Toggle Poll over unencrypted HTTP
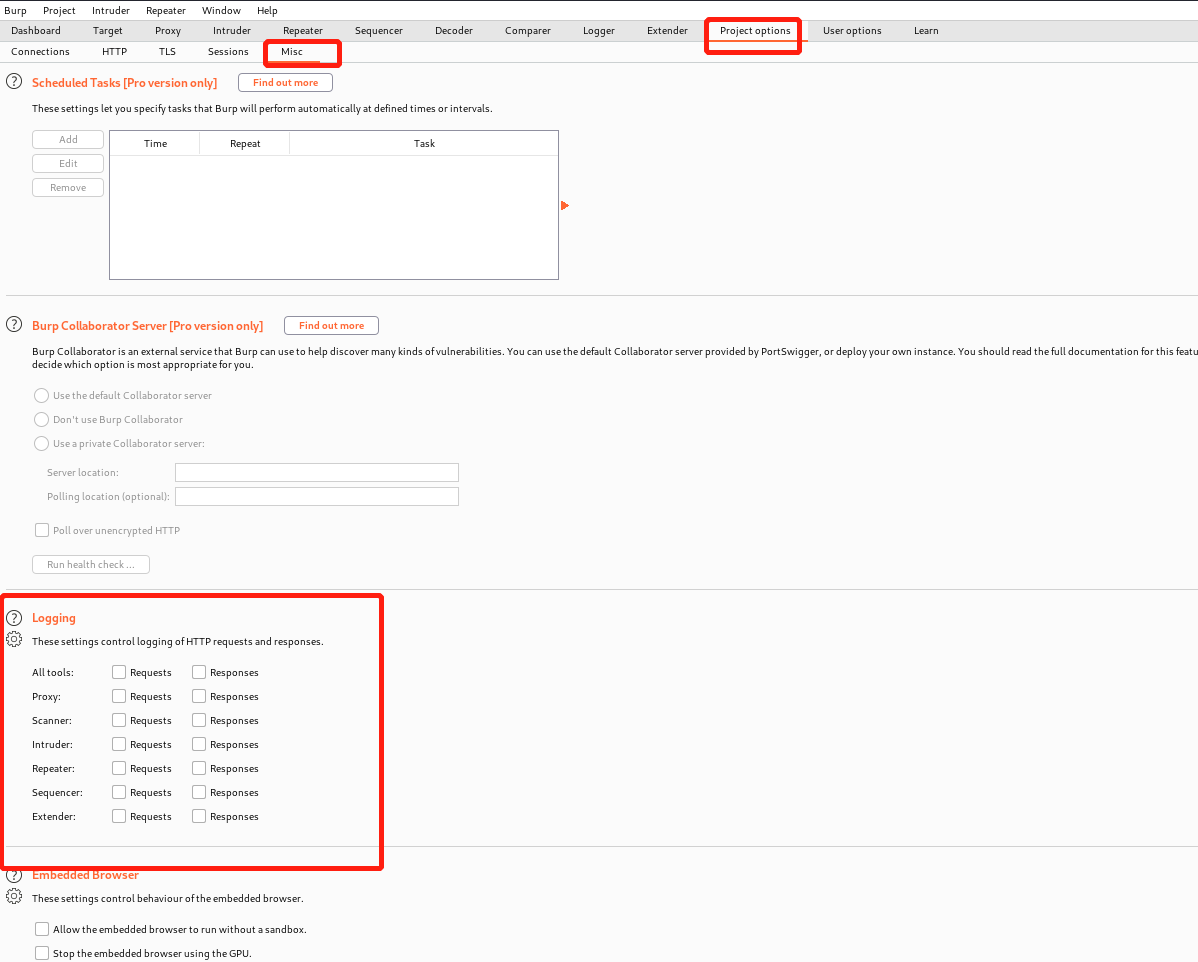 tap(42, 530)
